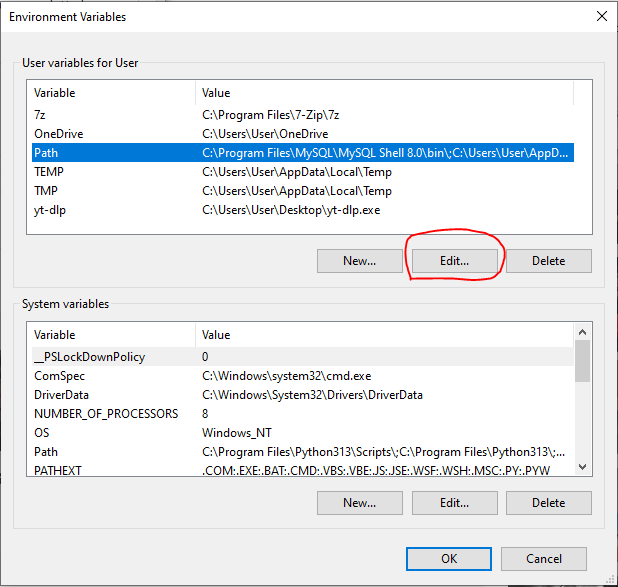Confirm the dialog with OK
618x587 pixels.
449,559
